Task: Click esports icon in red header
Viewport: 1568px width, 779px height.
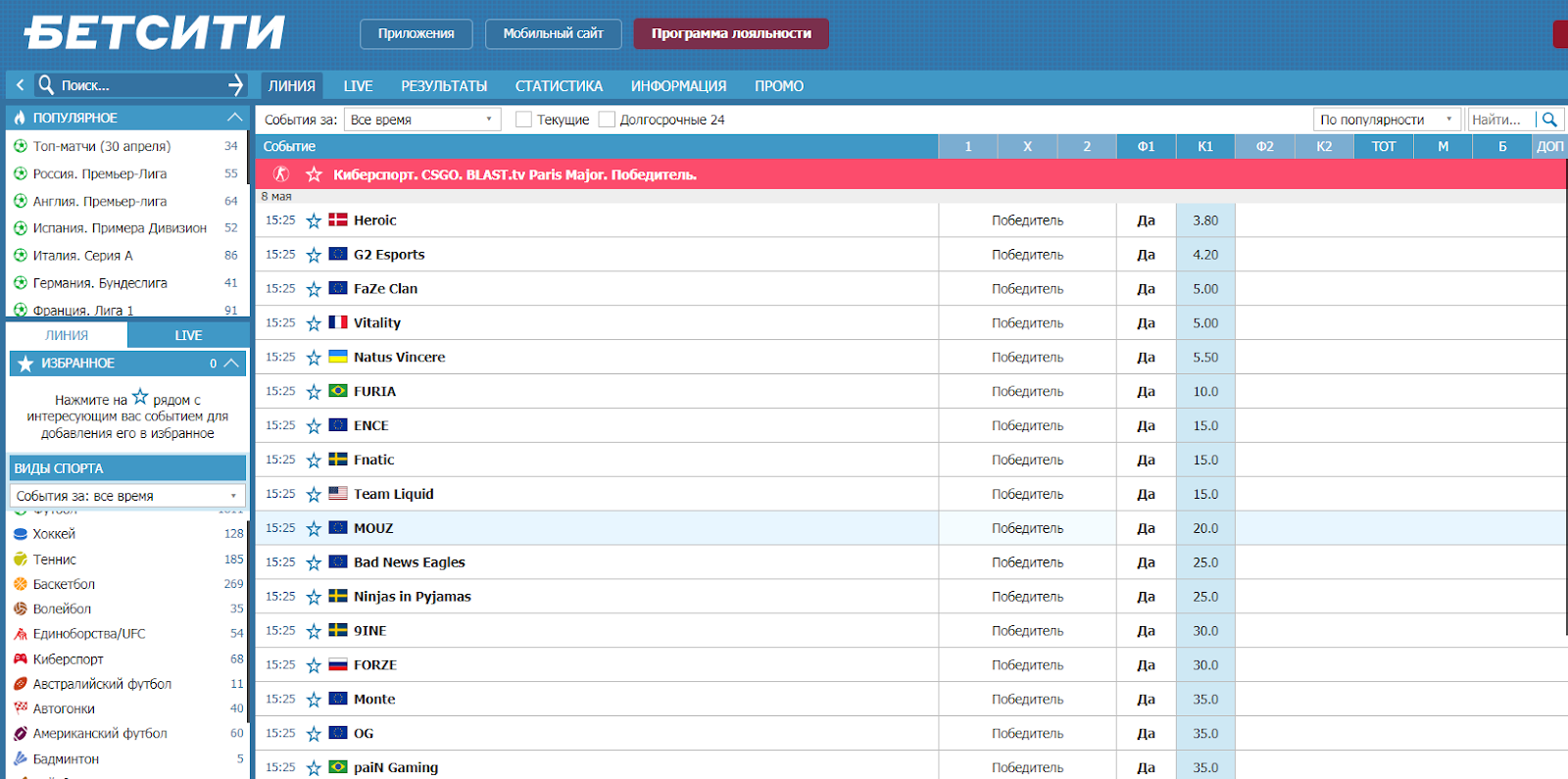Action: click(281, 174)
